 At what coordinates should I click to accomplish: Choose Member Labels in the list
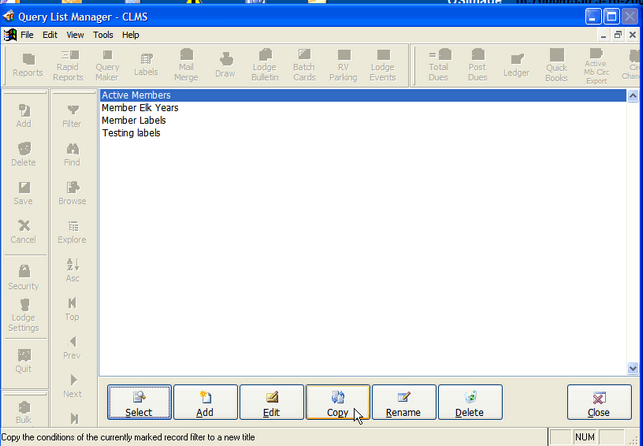coord(134,121)
